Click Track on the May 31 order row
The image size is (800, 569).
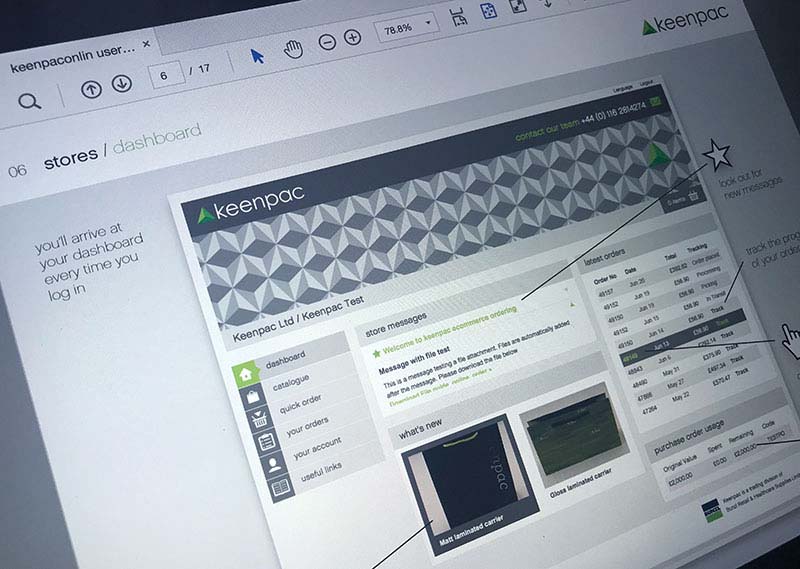tap(732, 347)
